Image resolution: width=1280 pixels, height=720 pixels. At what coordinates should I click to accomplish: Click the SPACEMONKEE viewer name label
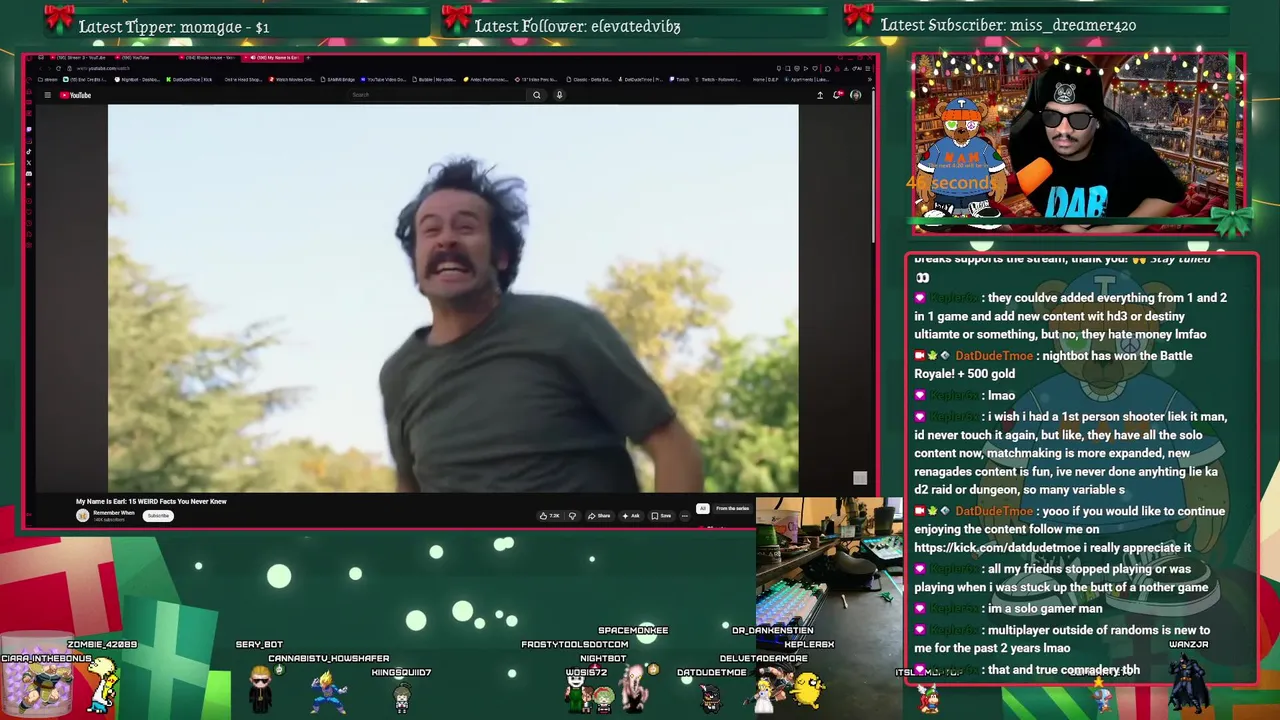pos(633,631)
